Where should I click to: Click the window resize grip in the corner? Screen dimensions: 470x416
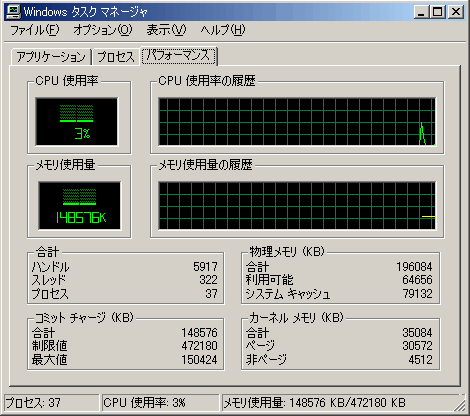point(460,405)
